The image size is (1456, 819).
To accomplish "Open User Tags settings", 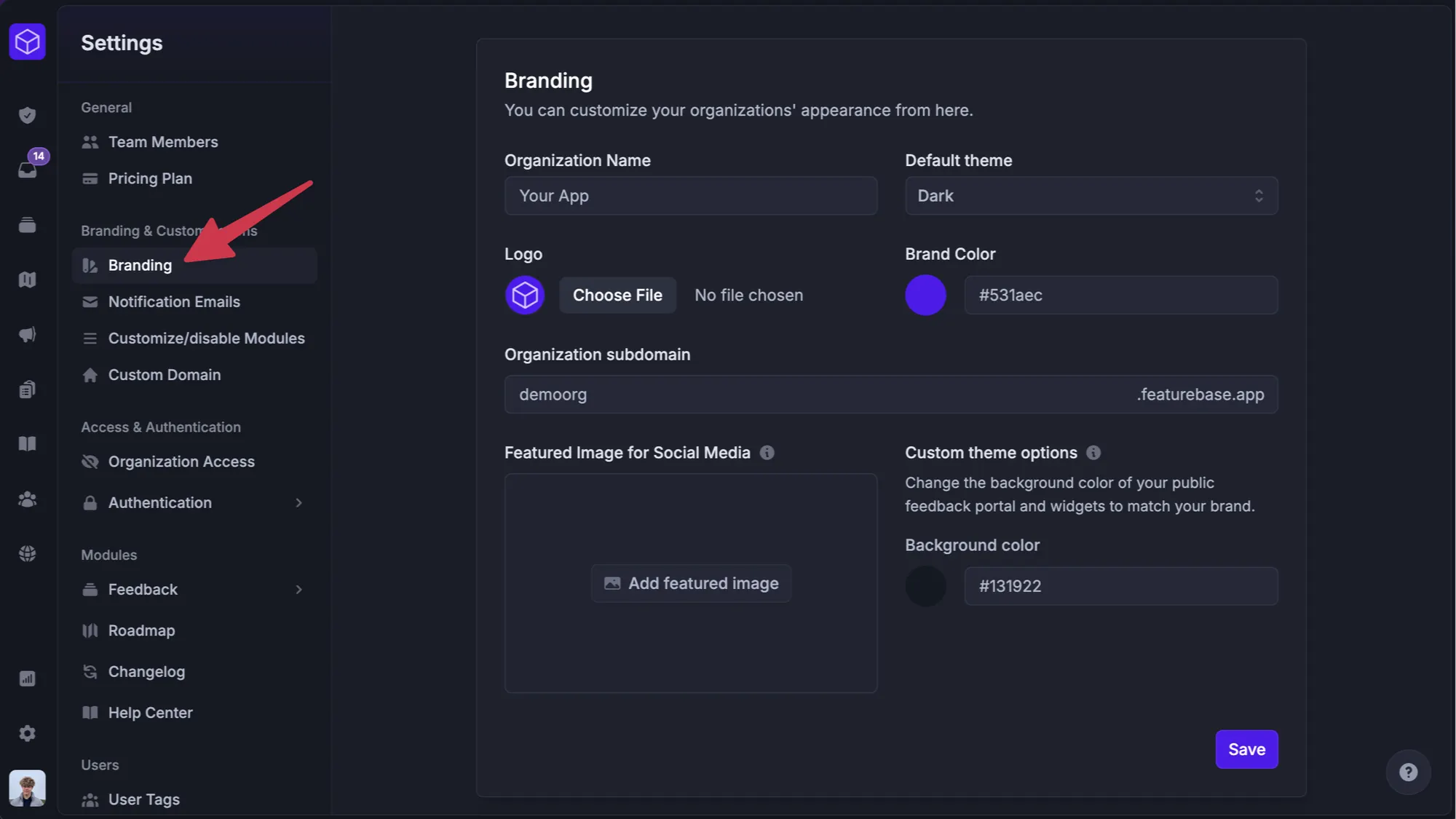I will click(194, 799).
